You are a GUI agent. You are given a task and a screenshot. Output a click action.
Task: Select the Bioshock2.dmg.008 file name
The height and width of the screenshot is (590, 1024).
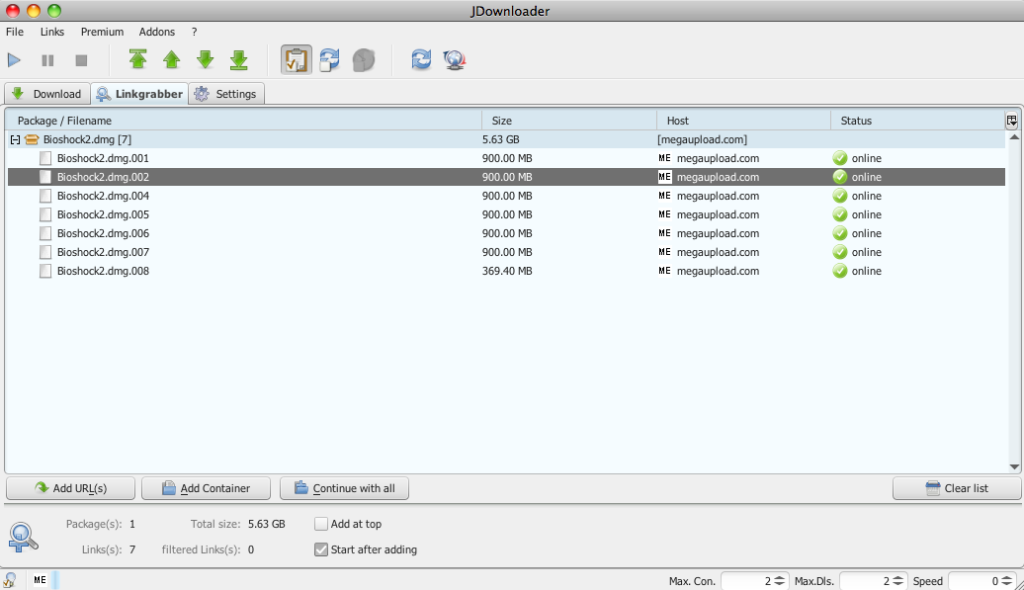103,270
